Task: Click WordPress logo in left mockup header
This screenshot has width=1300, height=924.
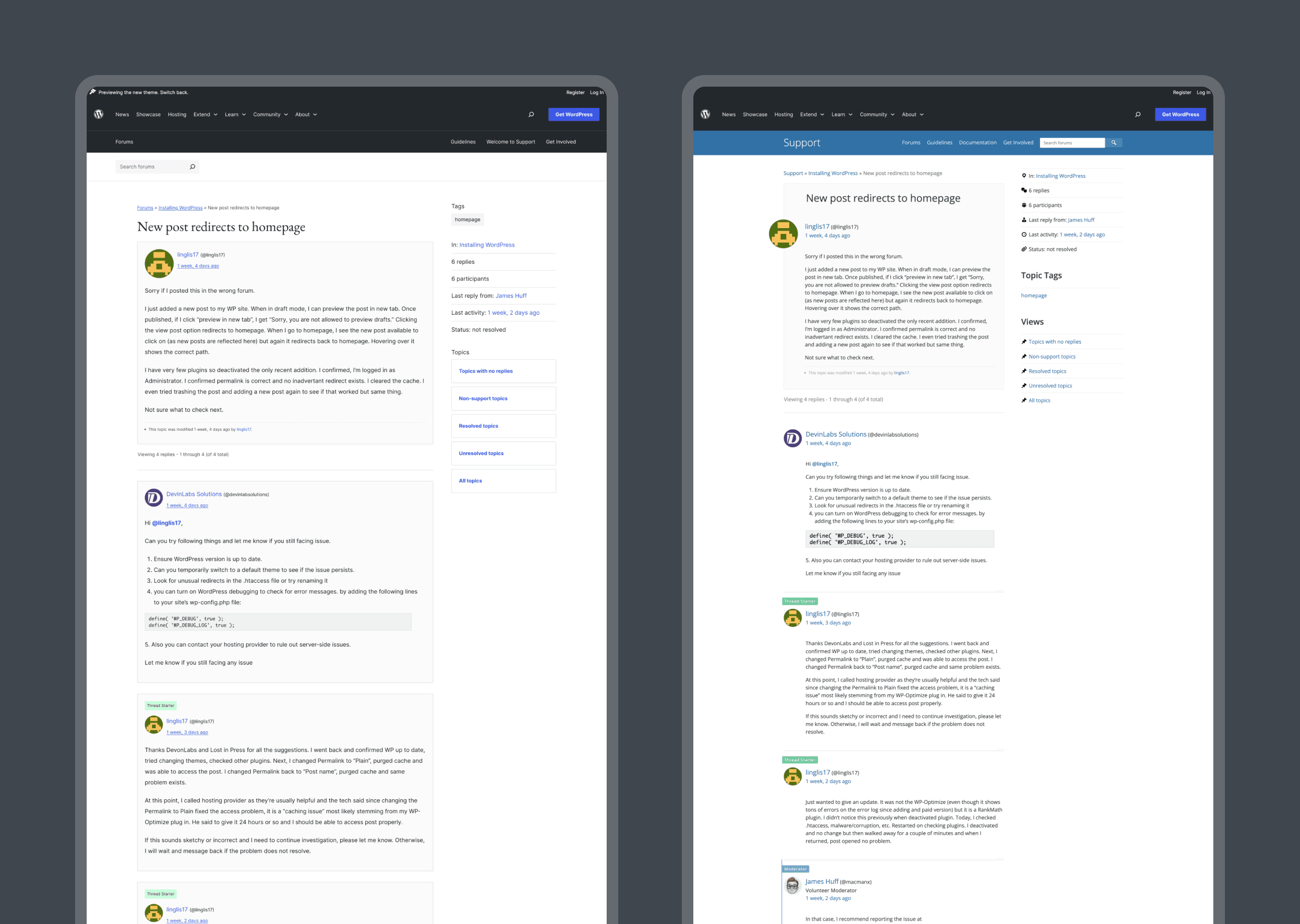Action: click(99, 114)
